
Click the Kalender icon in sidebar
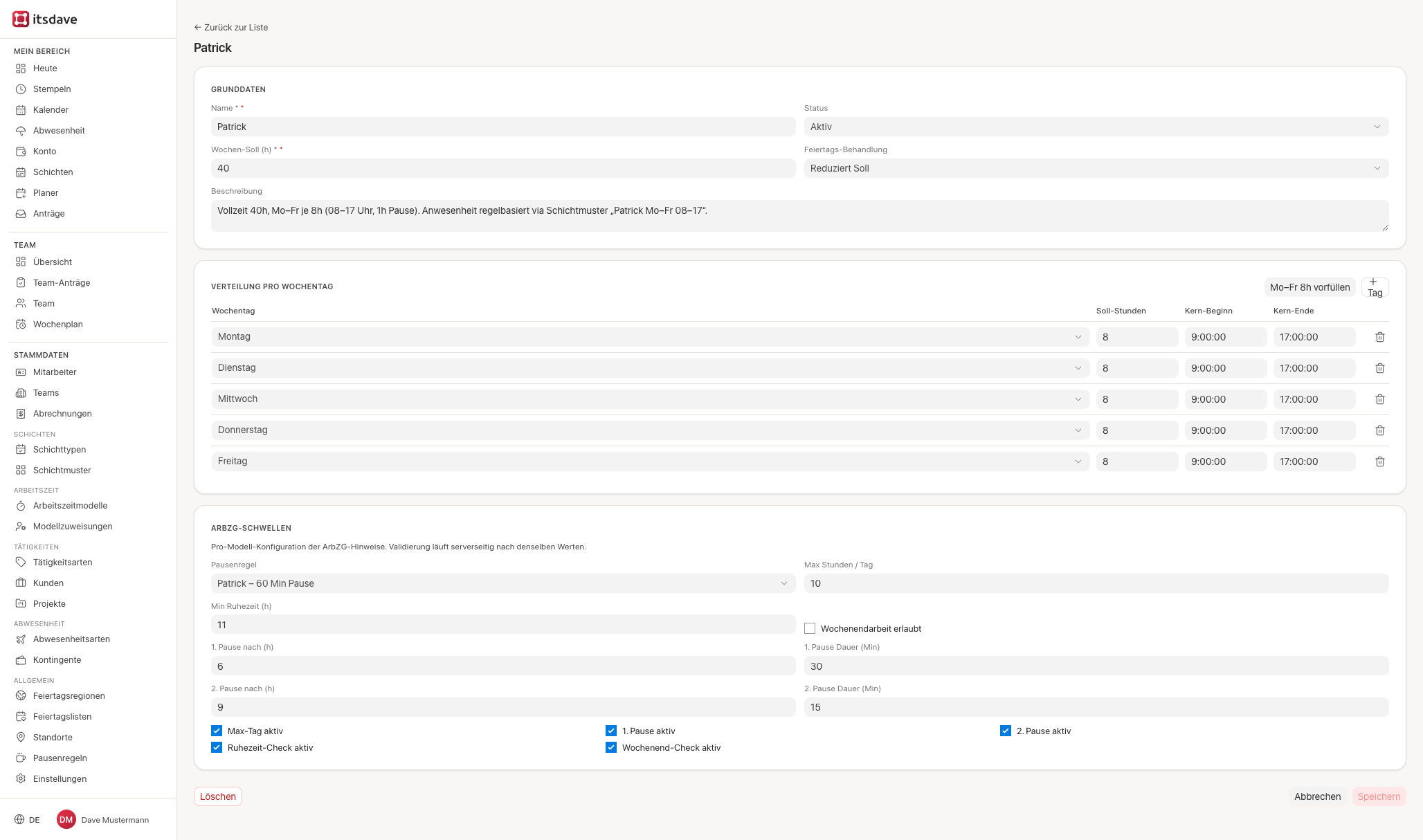point(21,110)
